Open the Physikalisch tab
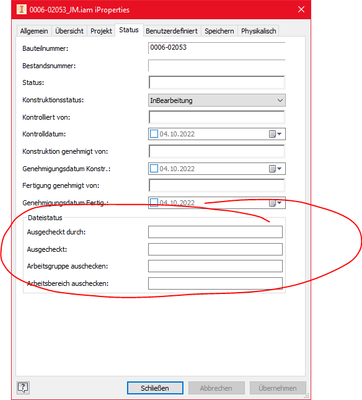Image resolution: width=362 pixels, height=400 pixels. tap(259, 31)
